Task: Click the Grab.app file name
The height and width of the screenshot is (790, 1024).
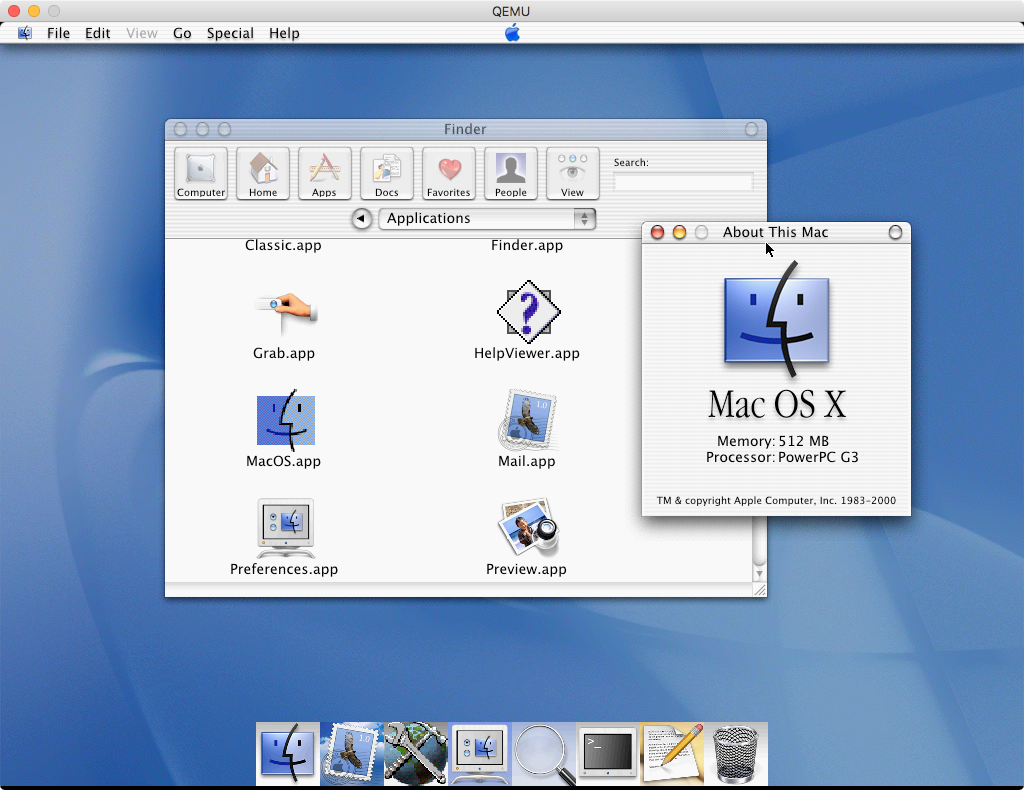Action: point(284,353)
